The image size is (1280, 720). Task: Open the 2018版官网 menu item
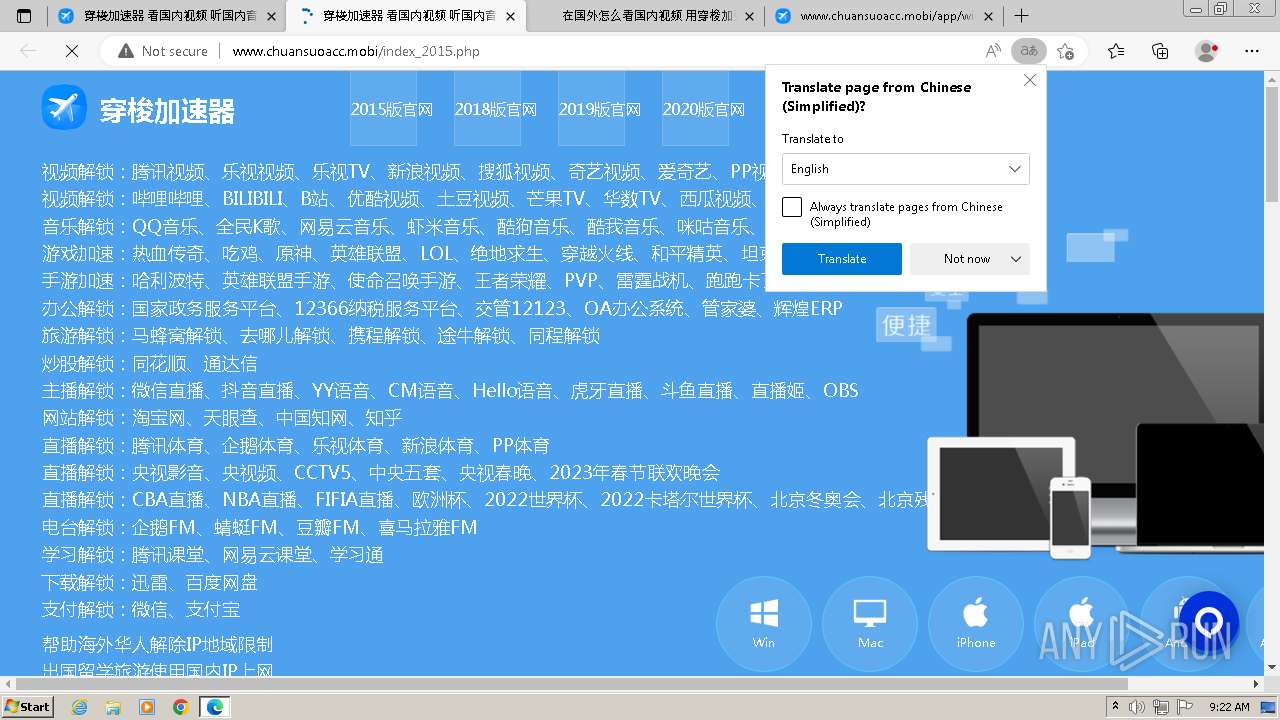495,110
